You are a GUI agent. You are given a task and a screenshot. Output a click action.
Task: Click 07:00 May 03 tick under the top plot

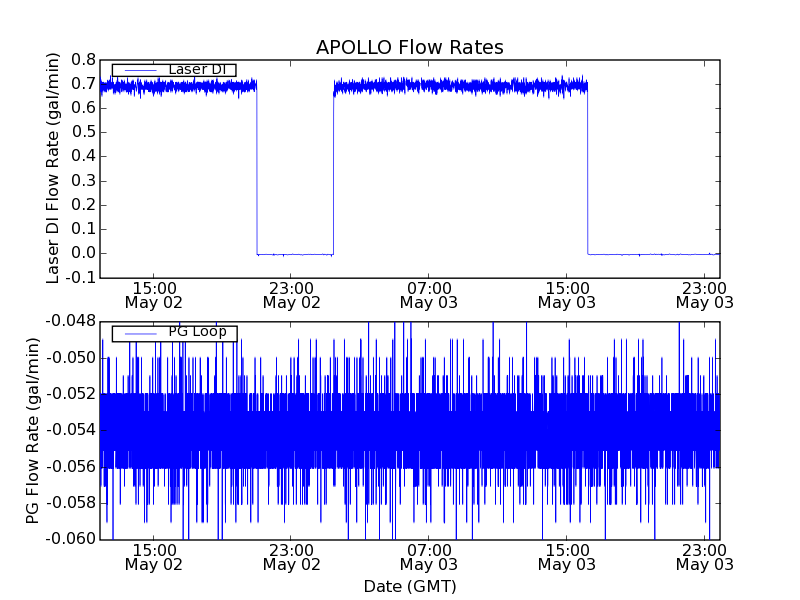click(429, 294)
